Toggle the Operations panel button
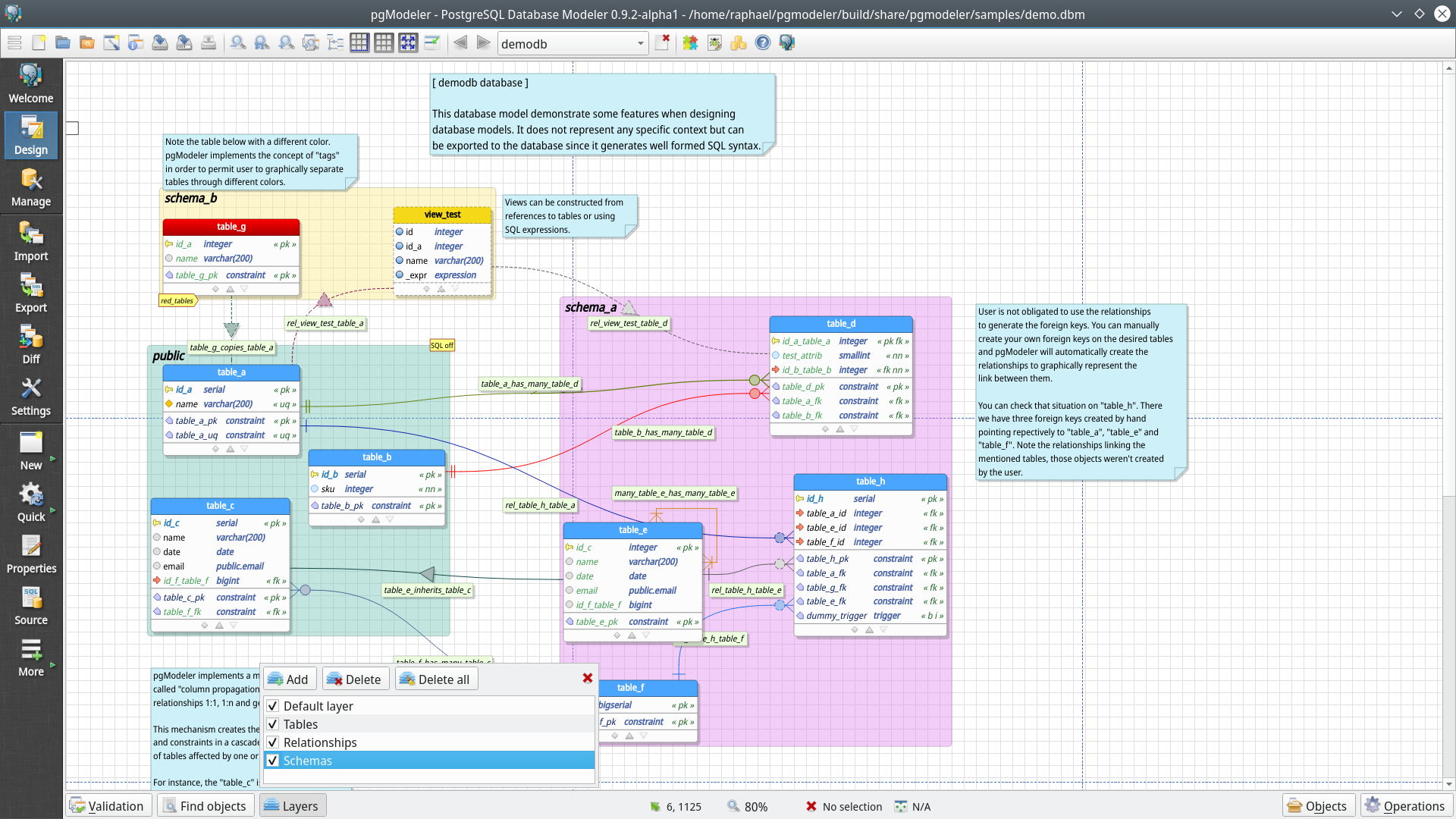Screen dimensions: 1456x819 [x=1406, y=805]
